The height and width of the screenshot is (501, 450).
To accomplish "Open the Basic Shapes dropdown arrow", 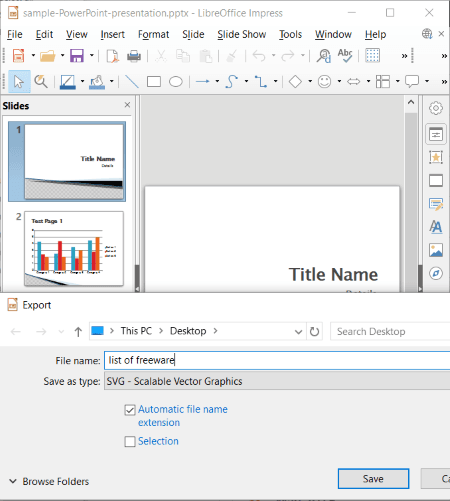I will 310,81.
